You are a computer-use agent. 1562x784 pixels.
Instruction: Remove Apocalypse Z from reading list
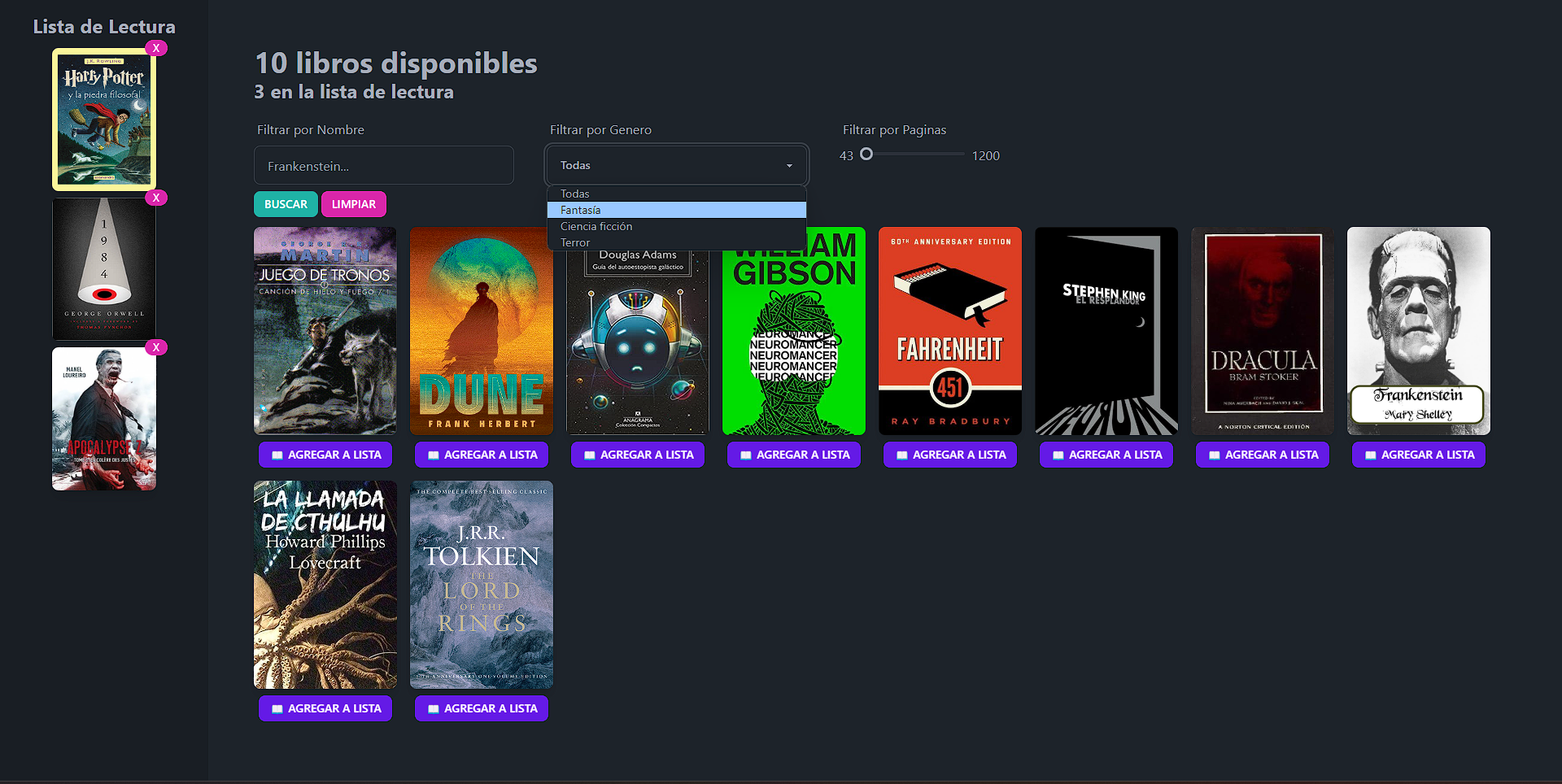click(x=156, y=347)
